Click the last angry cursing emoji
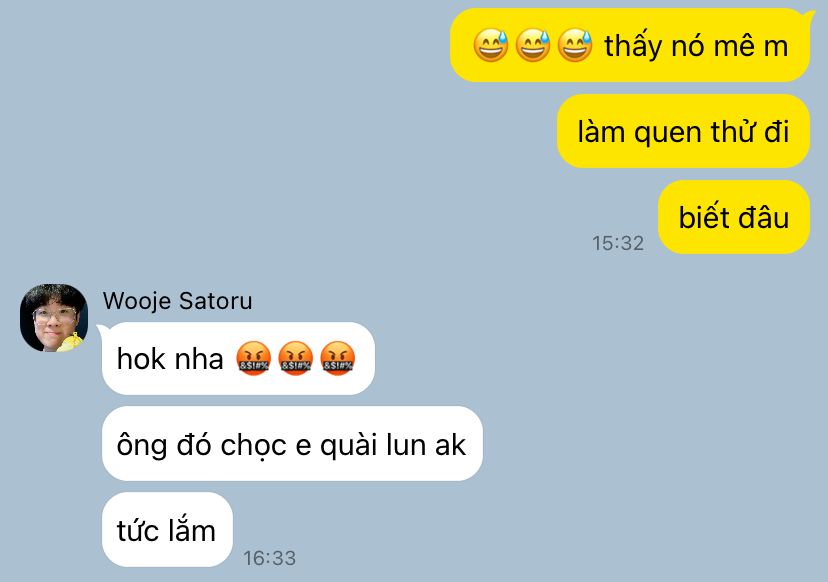 pyautogui.click(x=338, y=358)
